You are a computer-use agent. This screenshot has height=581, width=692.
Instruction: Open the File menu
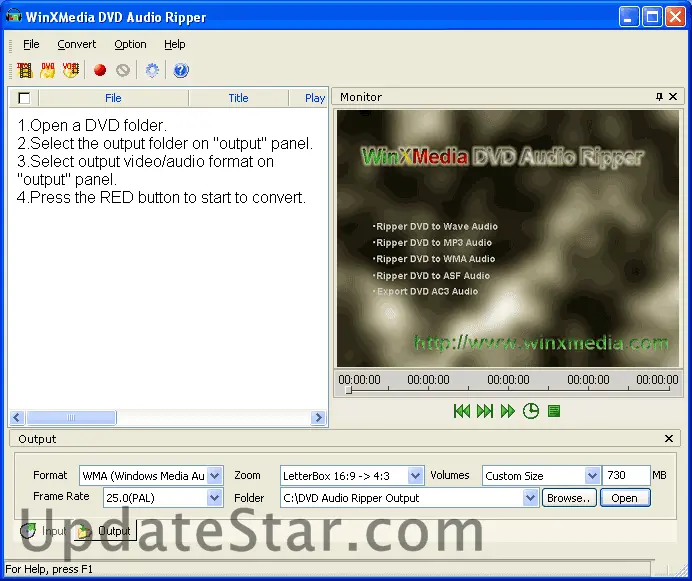point(31,44)
